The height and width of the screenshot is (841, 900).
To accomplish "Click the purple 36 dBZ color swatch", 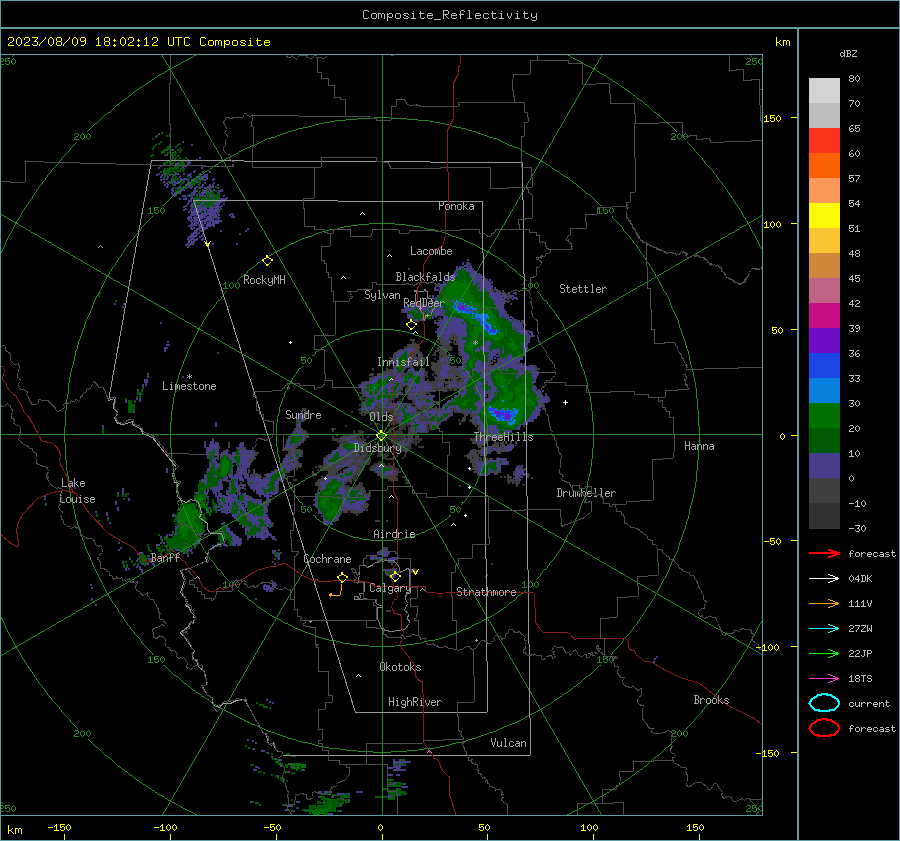I will (824, 340).
